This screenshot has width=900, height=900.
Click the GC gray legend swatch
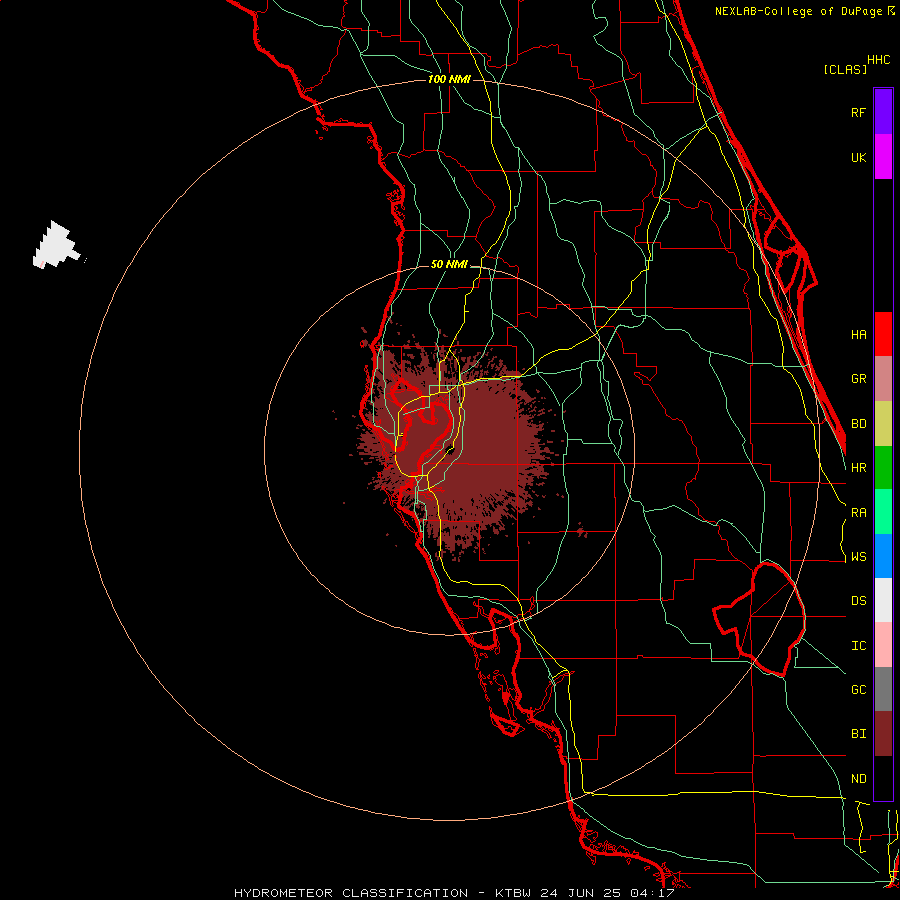point(883,689)
